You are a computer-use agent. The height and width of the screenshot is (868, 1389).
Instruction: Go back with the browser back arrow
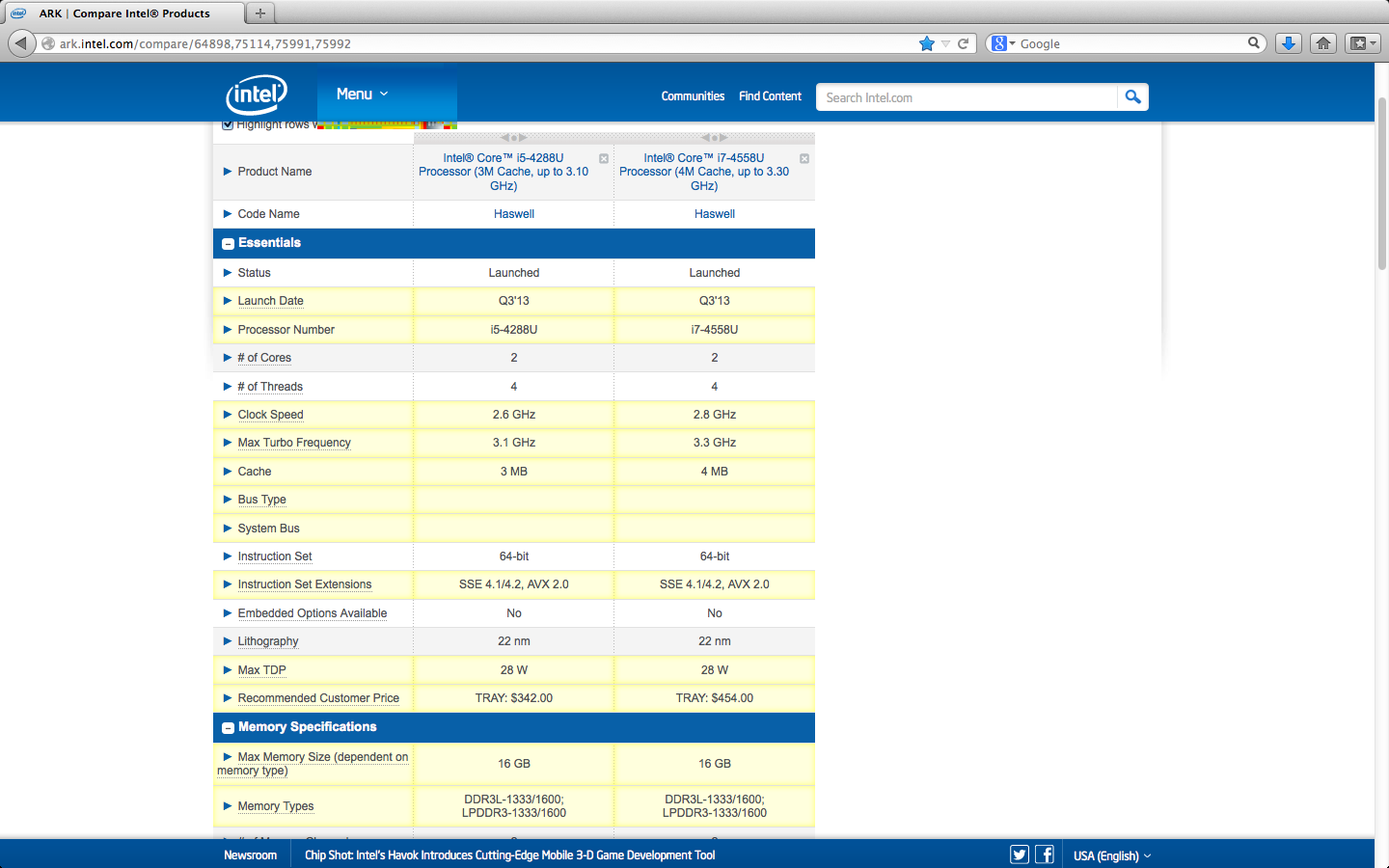(x=21, y=43)
